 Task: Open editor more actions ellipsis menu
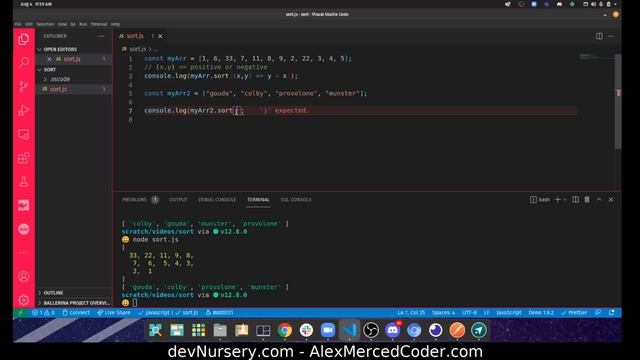click(611, 36)
